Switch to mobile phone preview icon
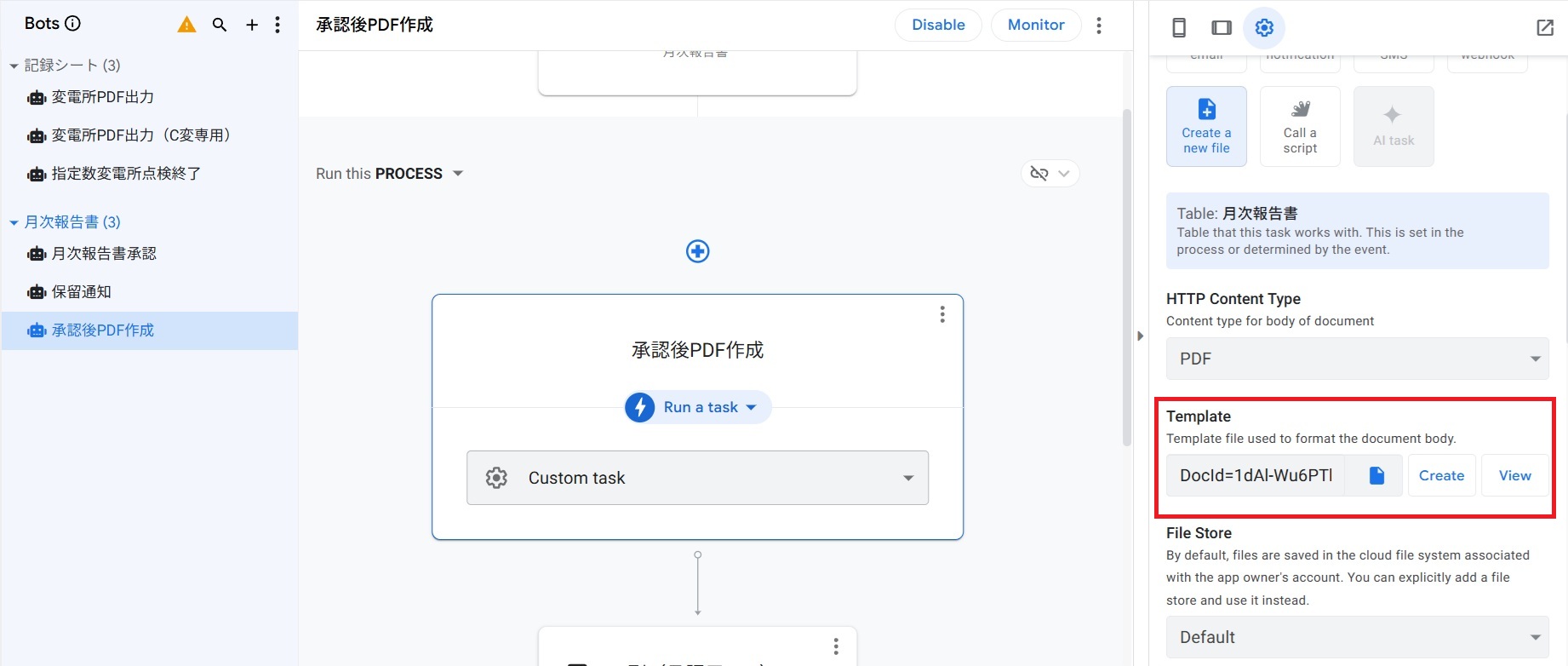 (1179, 28)
